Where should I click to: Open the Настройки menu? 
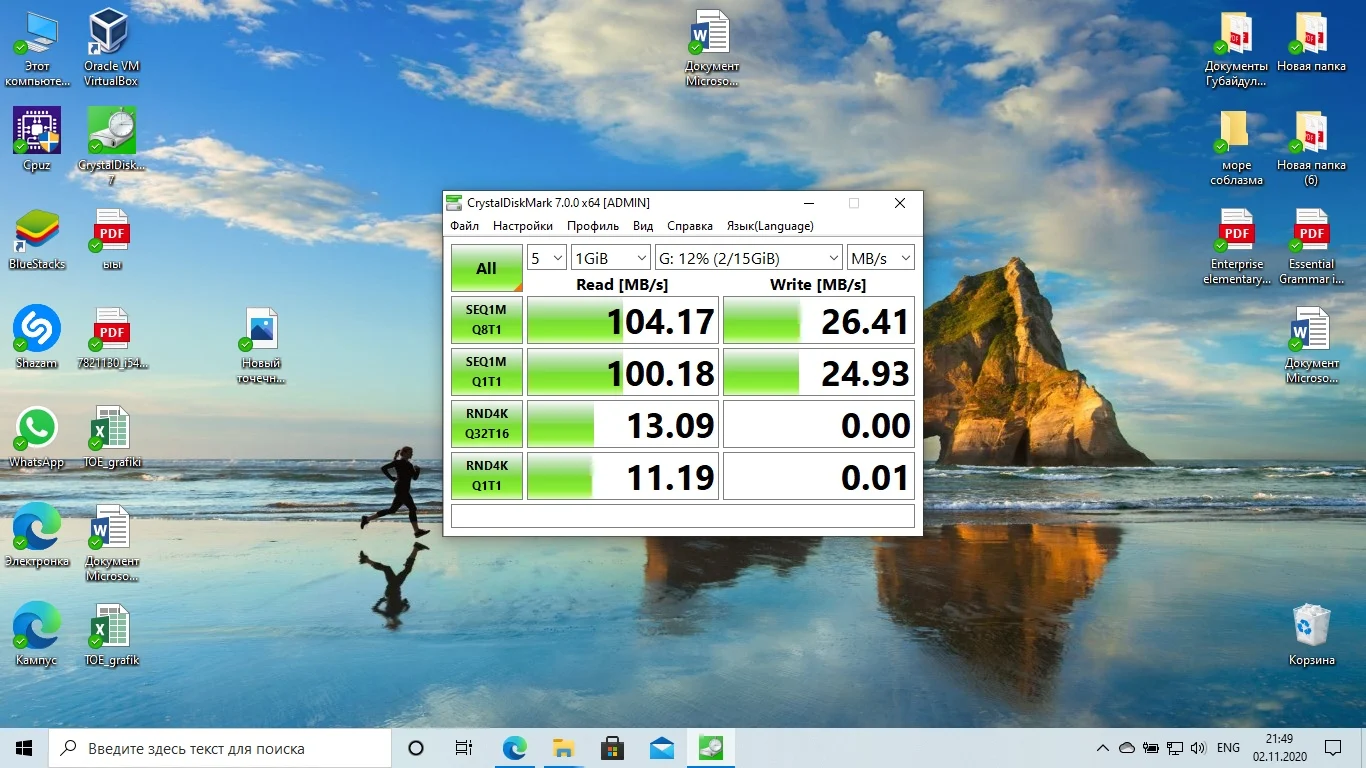[522, 226]
